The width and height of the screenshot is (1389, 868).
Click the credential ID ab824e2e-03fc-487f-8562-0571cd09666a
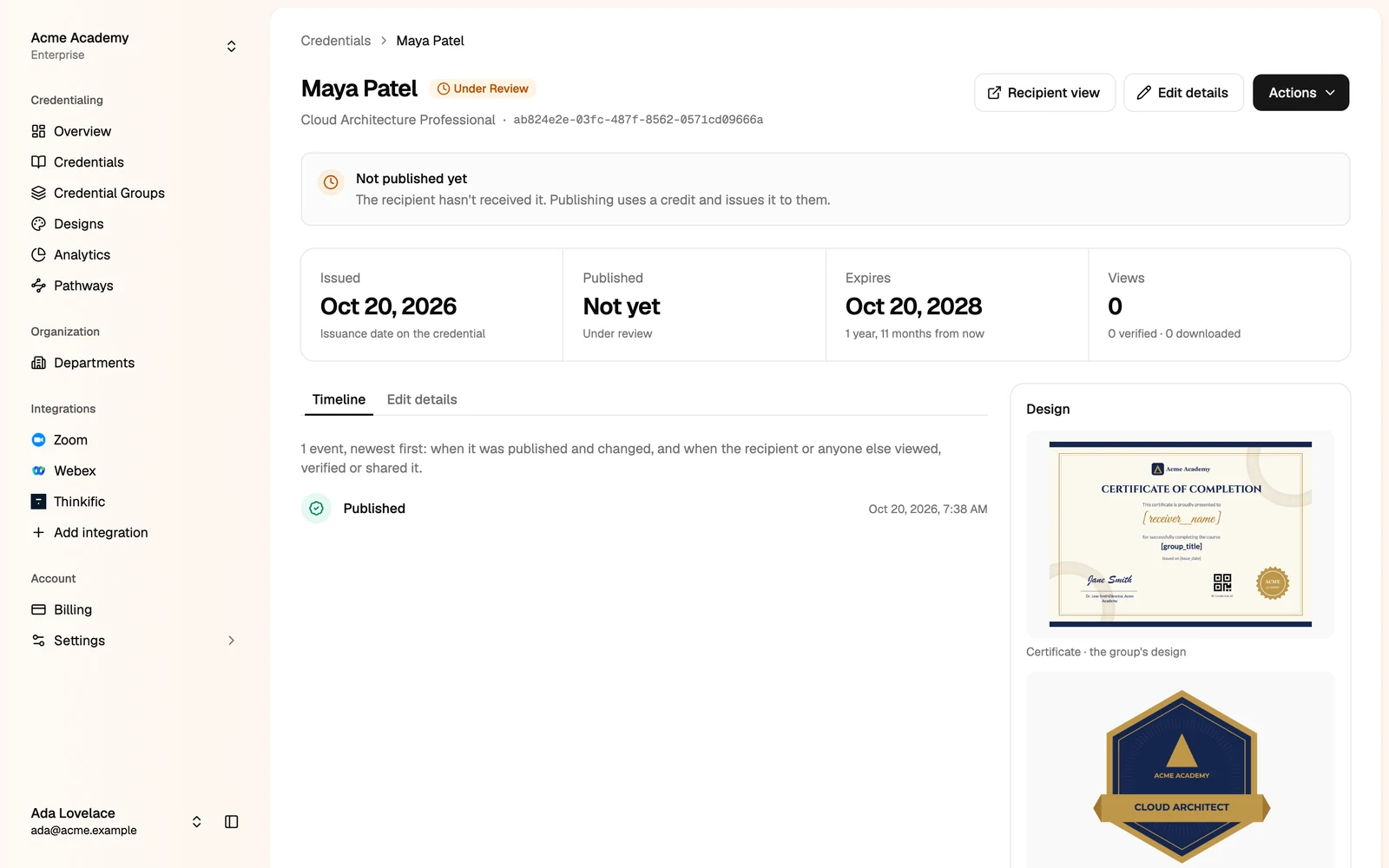coord(638,120)
